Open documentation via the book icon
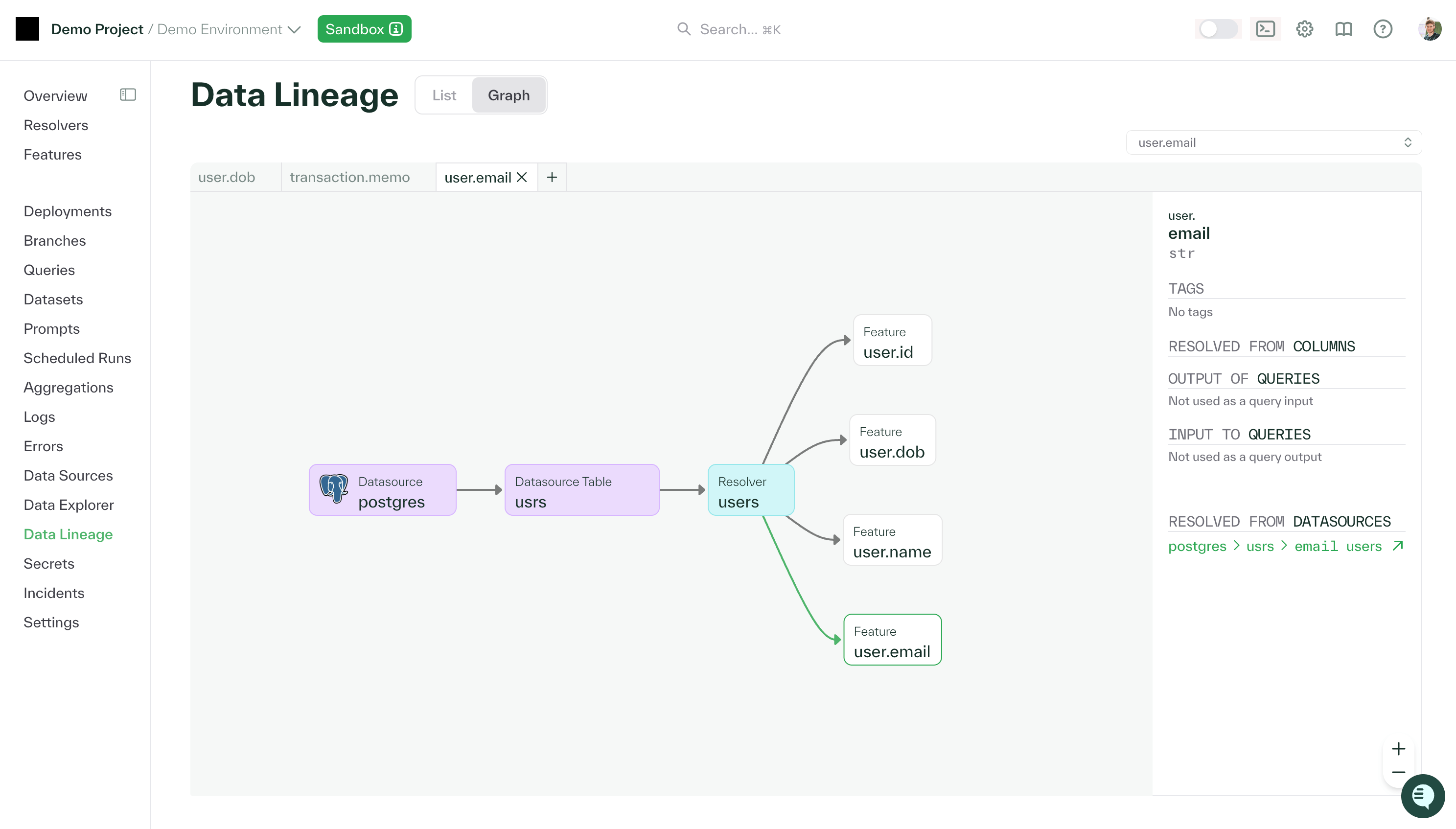This screenshot has width=1456, height=829. 1344,28
